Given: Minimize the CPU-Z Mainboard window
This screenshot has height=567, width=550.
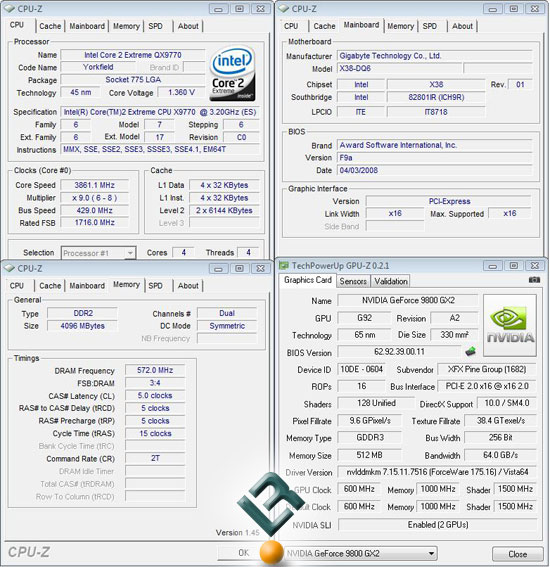Looking at the screenshot, I should [x=493, y=9].
